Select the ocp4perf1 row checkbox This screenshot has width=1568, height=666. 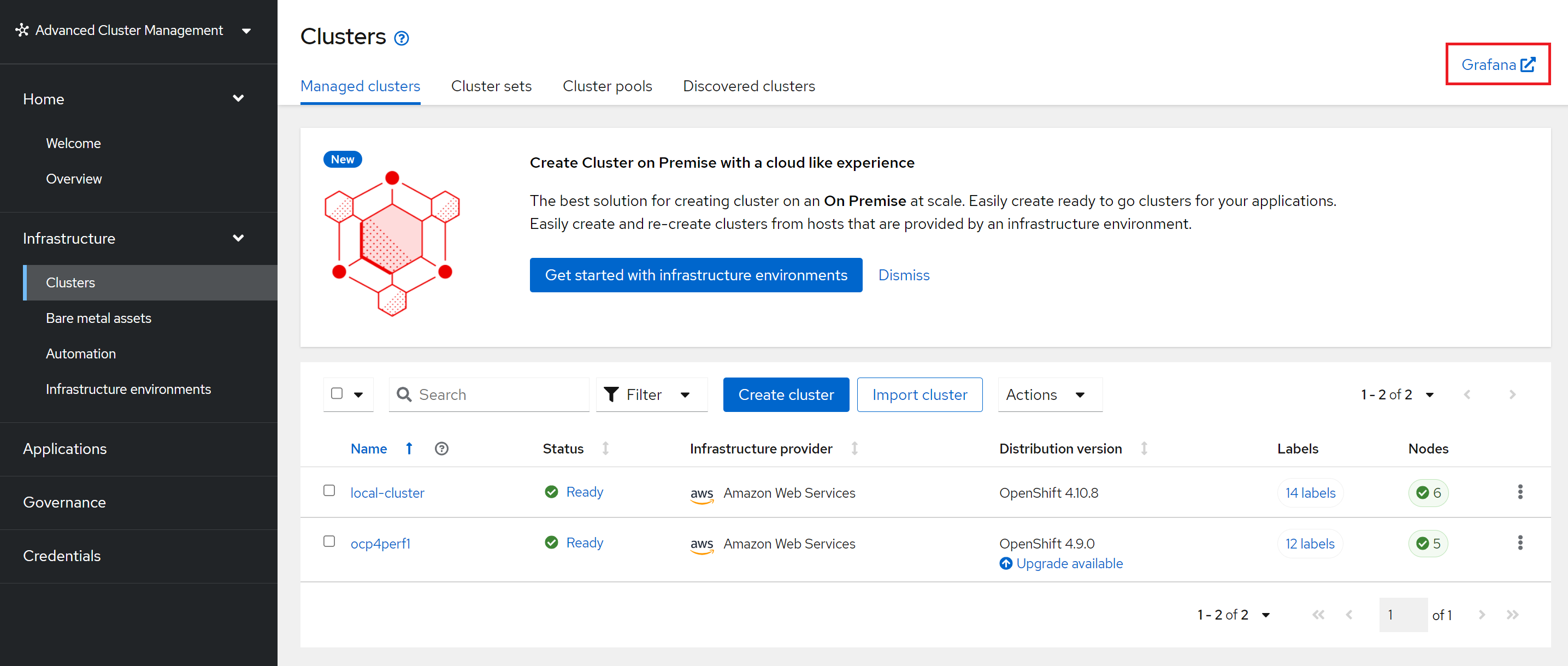[329, 541]
